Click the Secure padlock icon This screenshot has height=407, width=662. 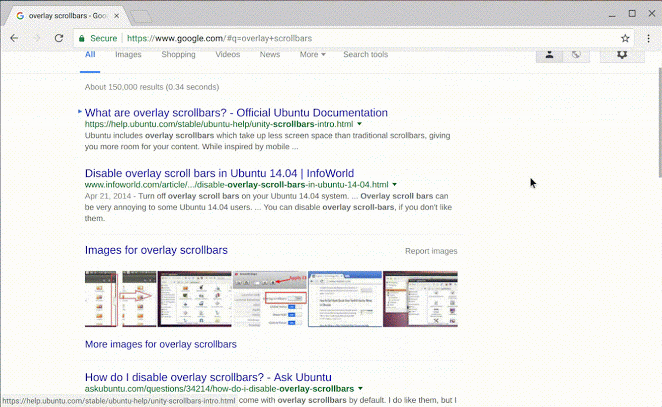[x=84, y=38]
